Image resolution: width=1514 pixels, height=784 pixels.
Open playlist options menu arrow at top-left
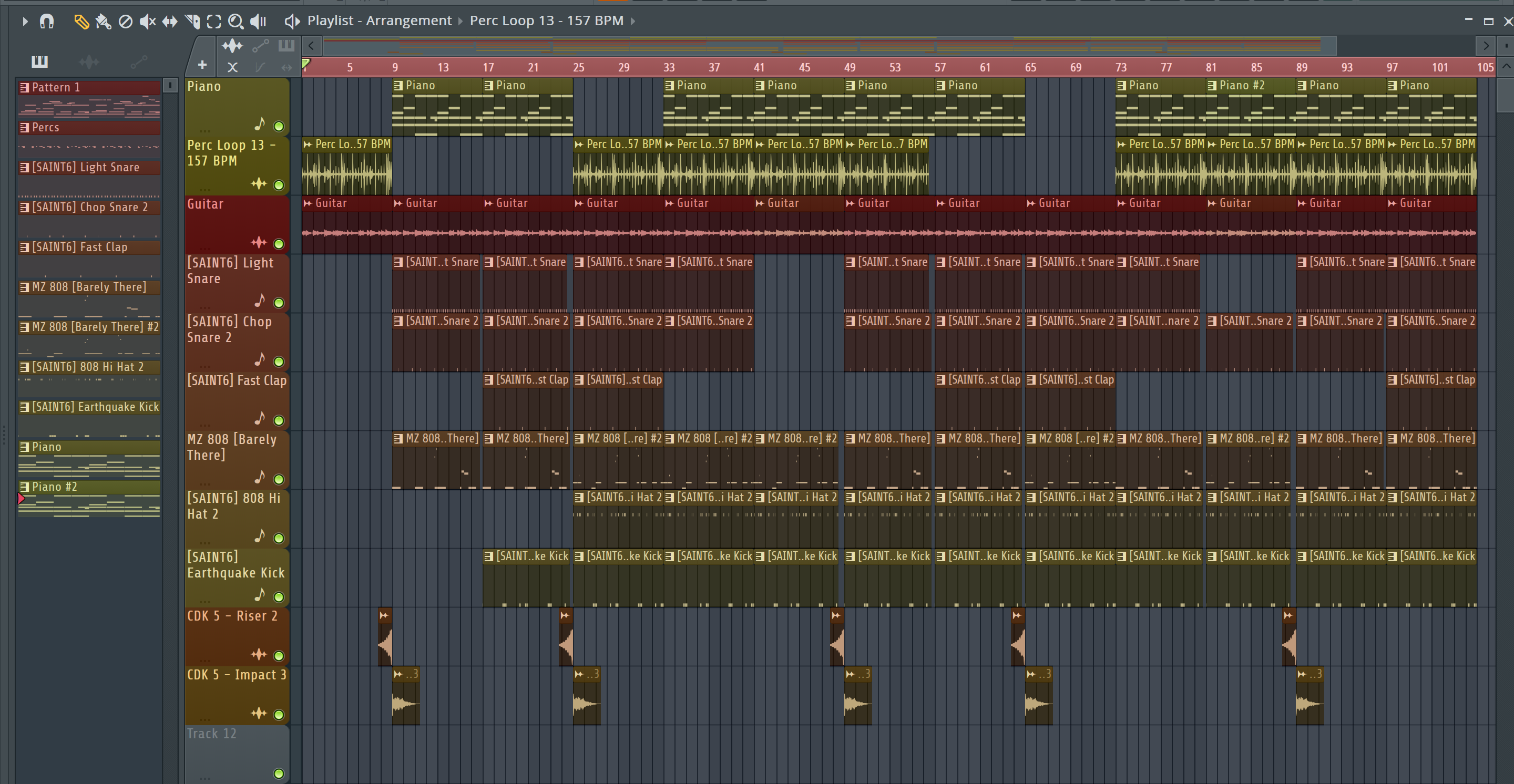pos(25,22)
